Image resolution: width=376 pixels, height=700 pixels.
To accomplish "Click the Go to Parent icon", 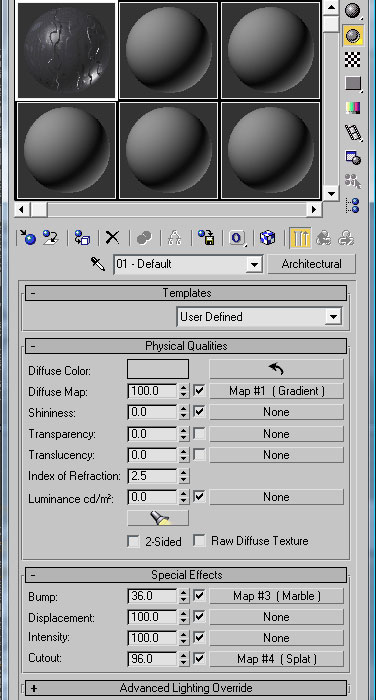I will pyautogui.click(x=324, y=238).
